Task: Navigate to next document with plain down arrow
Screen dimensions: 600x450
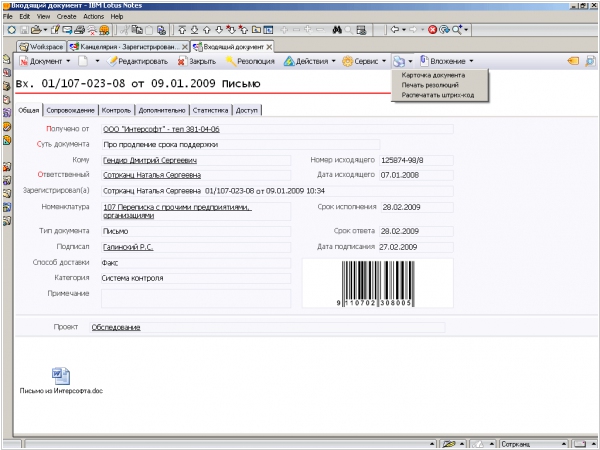Action: tap(219, 29)
